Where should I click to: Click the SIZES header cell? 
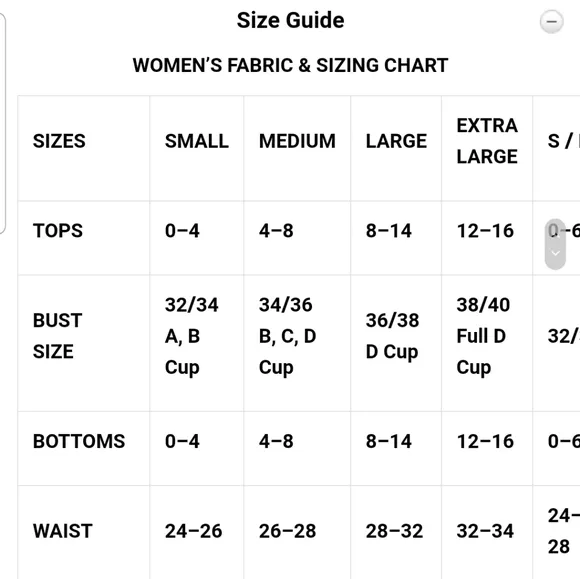[x=84, y=148]
